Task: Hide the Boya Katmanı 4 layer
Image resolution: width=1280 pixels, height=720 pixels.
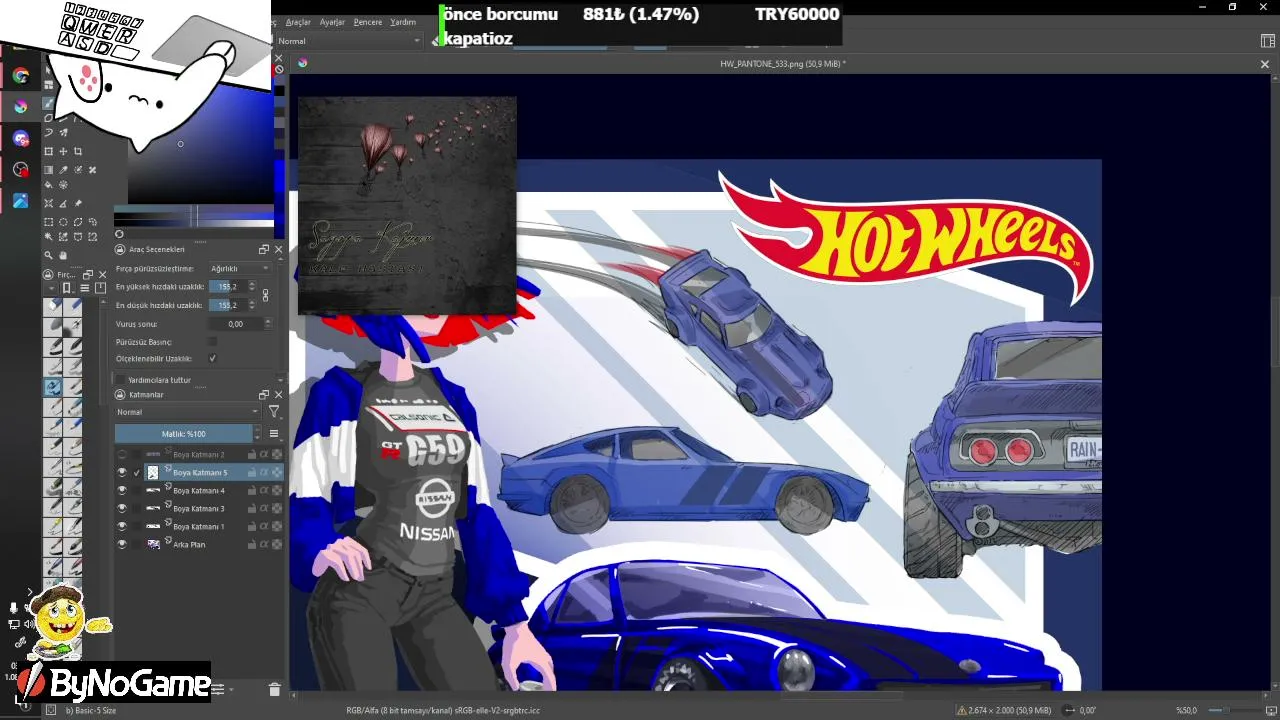Action: click(x=122, y=490)
